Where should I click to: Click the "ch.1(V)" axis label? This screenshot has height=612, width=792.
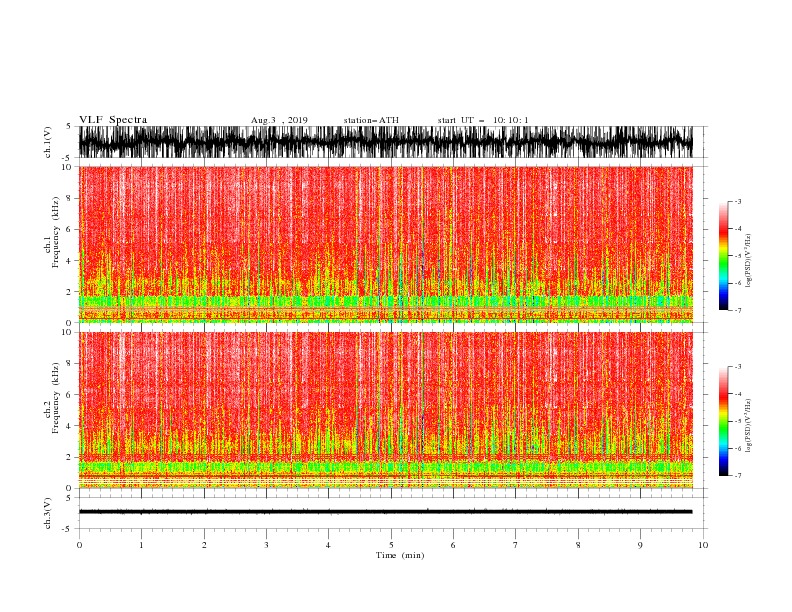[48, 142]
